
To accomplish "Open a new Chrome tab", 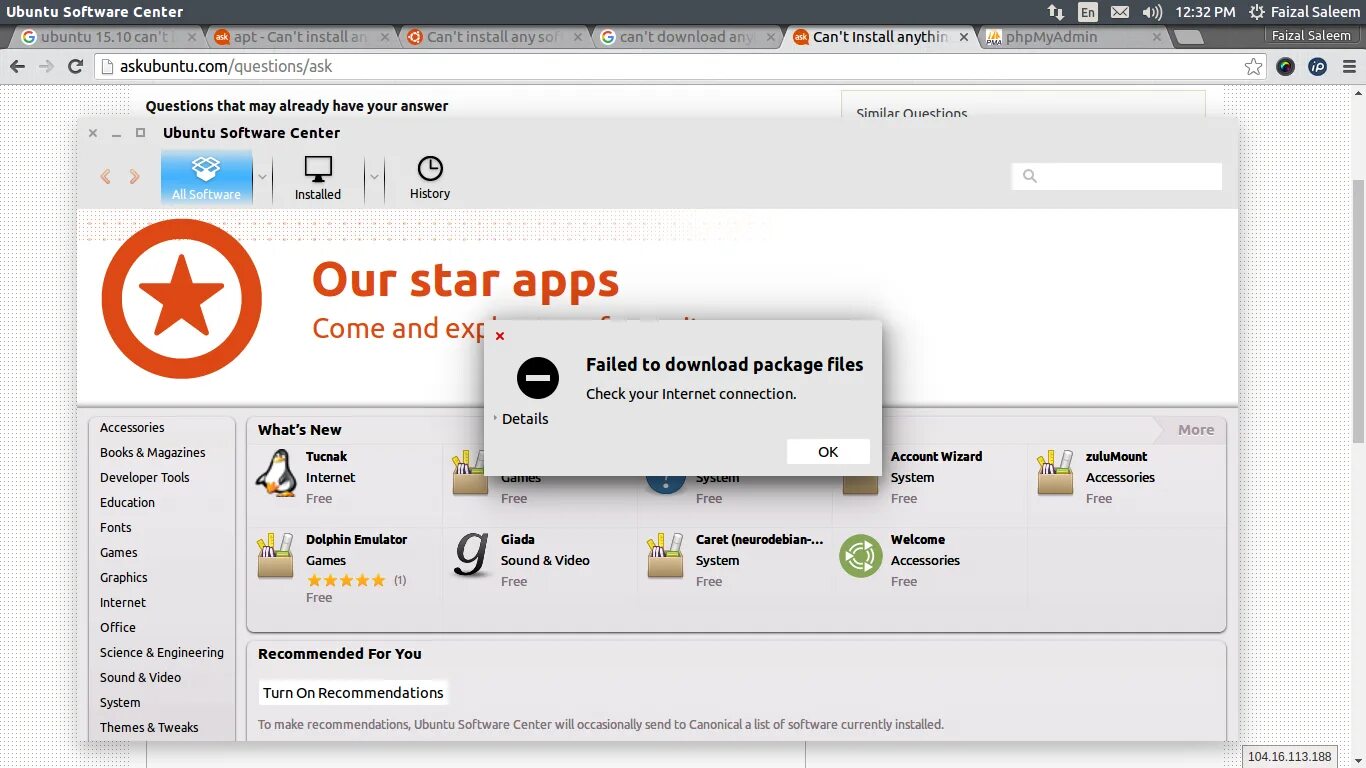I will [1188, 38].
